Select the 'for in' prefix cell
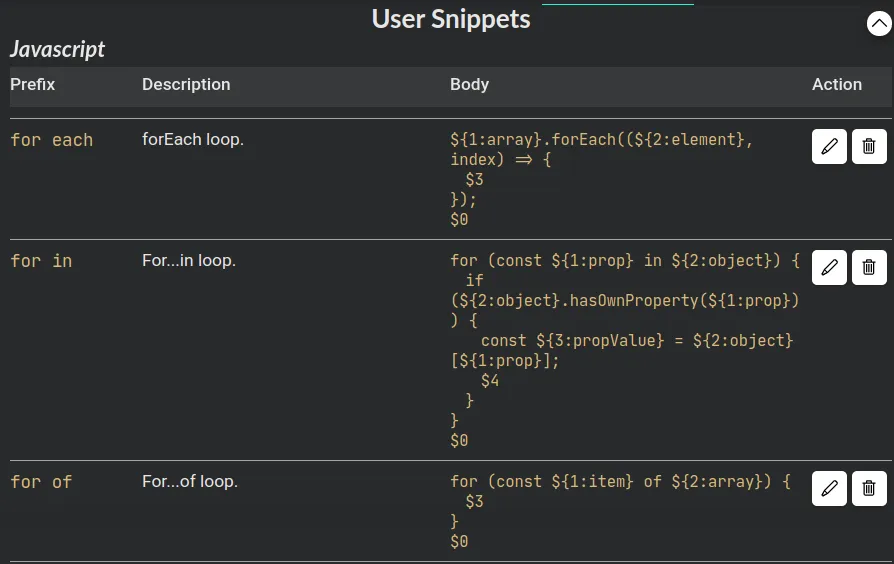The width and height of the screenshot is (894, 564). pos(41,261)
